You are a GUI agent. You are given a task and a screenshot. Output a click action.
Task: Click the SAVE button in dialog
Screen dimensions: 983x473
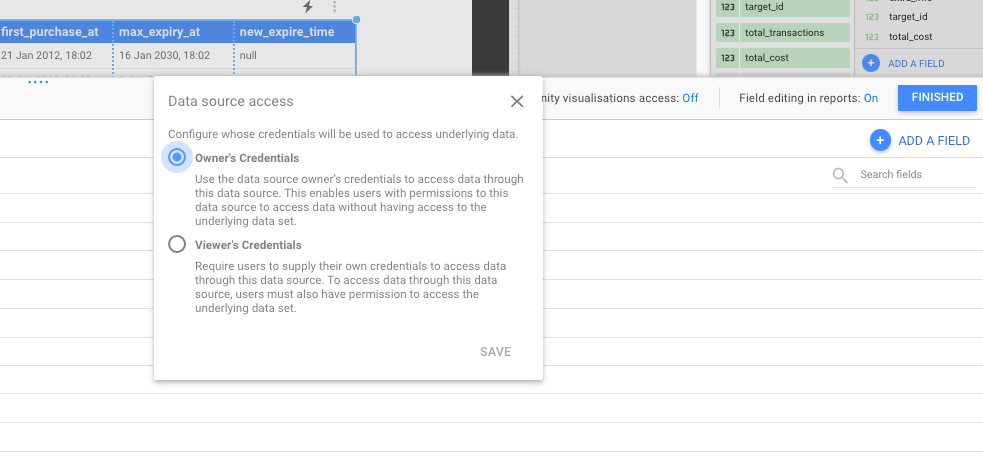495,352
